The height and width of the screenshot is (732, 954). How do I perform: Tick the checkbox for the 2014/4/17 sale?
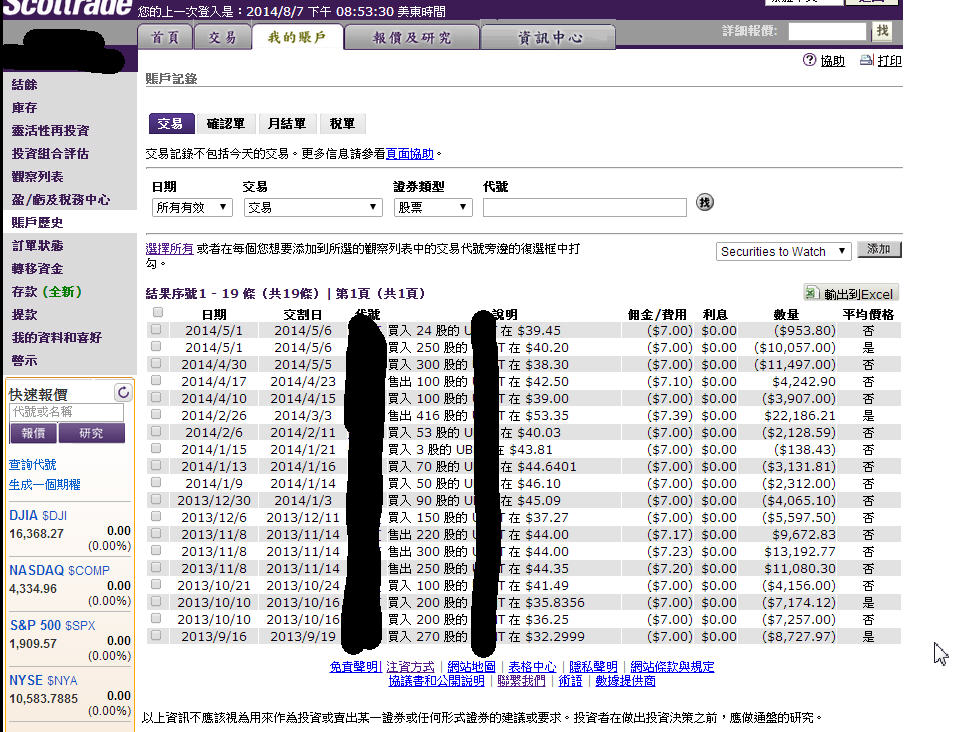coord(156,380)
